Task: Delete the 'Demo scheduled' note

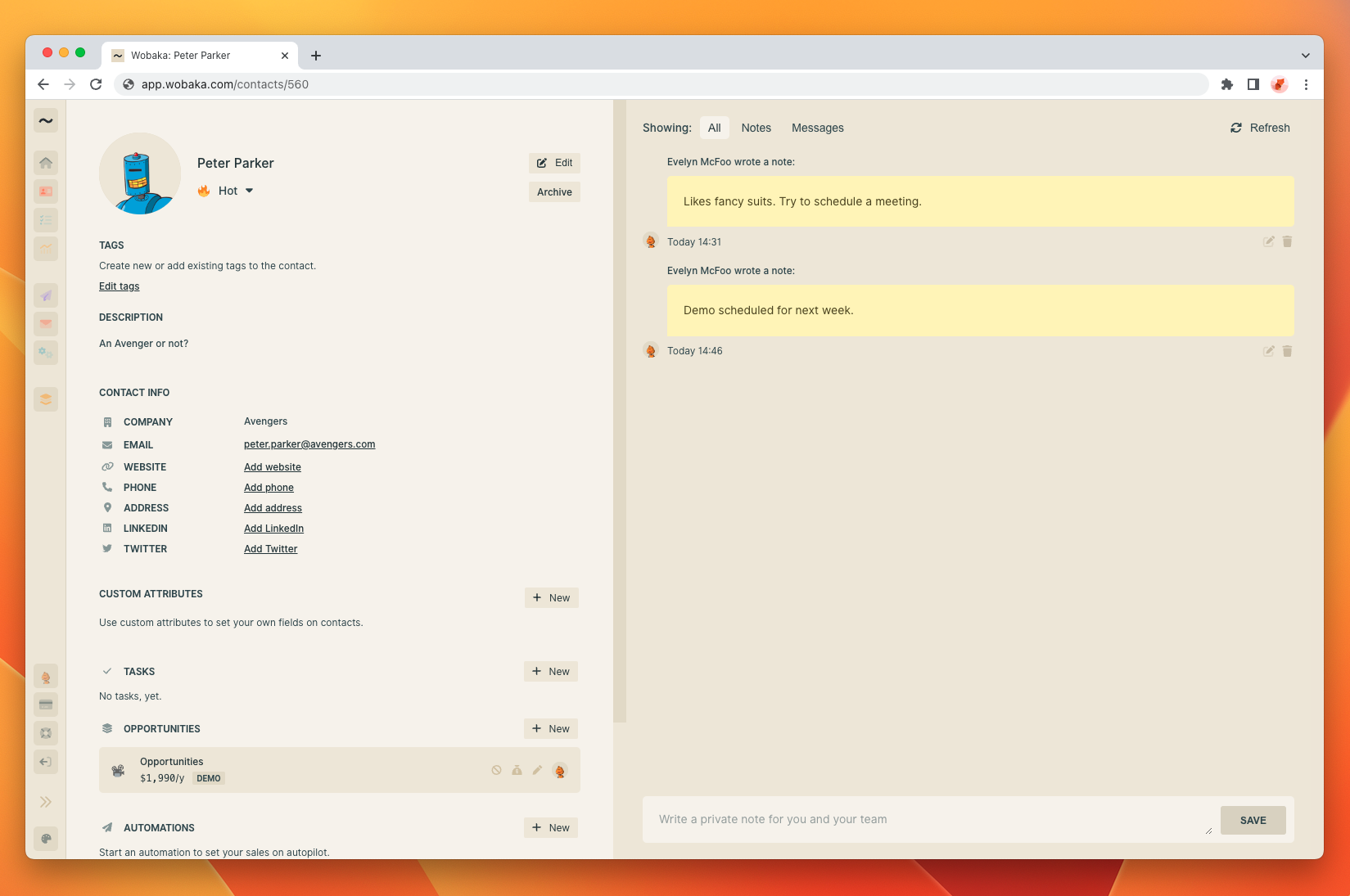Action: 1288,350
